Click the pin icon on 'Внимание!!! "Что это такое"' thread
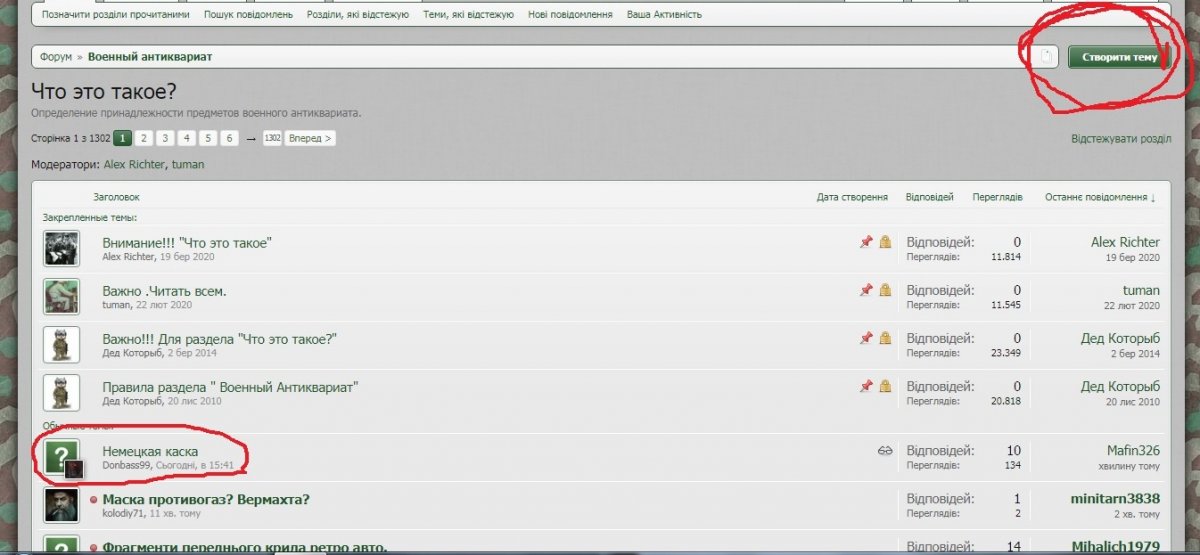The image size is (1200, 555). coord(866,242)
